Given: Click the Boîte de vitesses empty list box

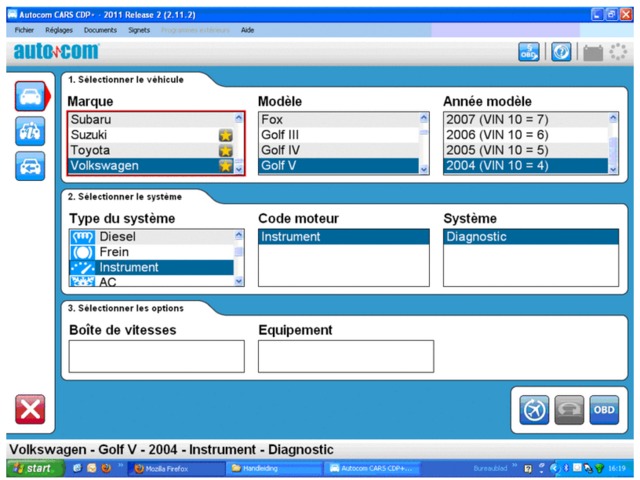Looking at the screenshot, I should (x=157, y=356).
